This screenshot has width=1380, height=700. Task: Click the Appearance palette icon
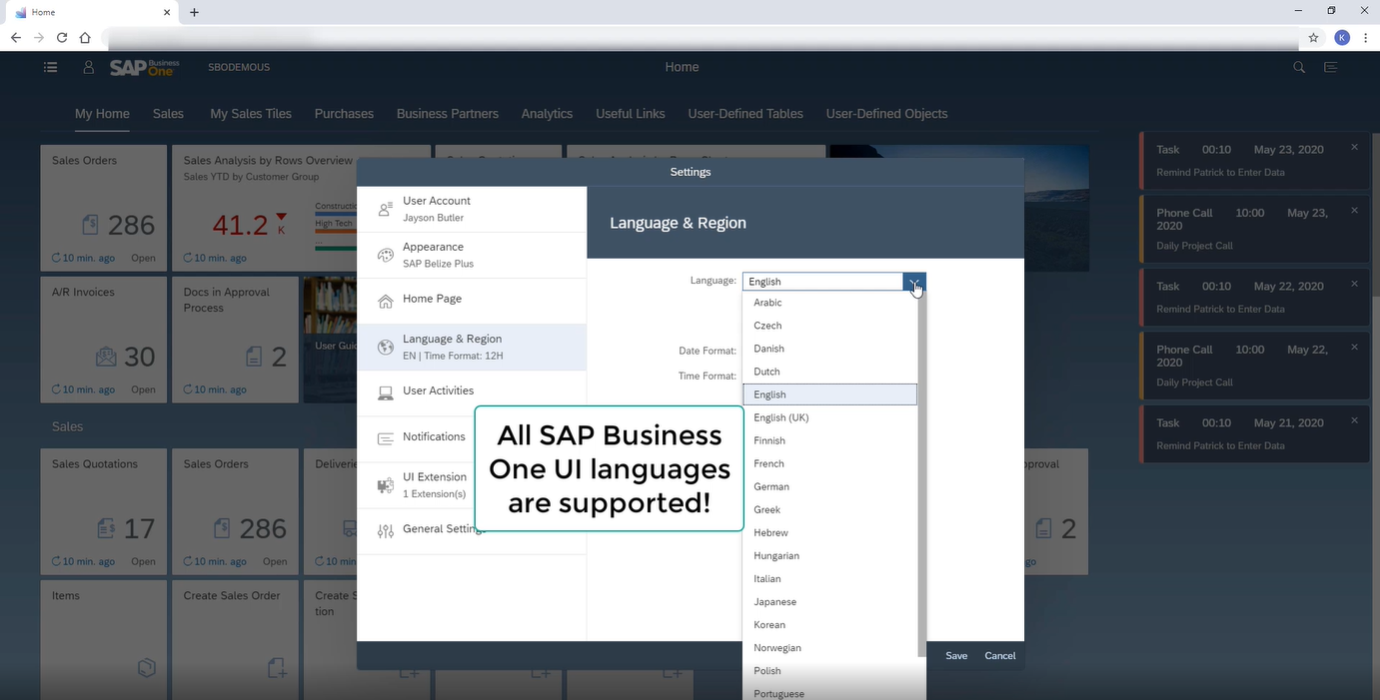point(385,255)
